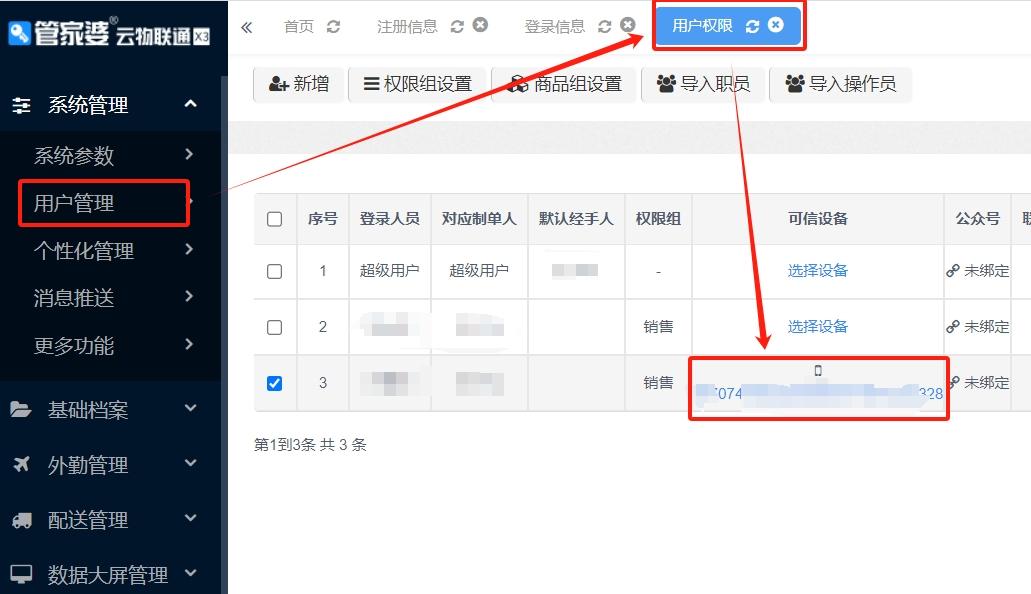
Task: Open 权限组设置
Action: pyautogui.click(x=418, y=84)
